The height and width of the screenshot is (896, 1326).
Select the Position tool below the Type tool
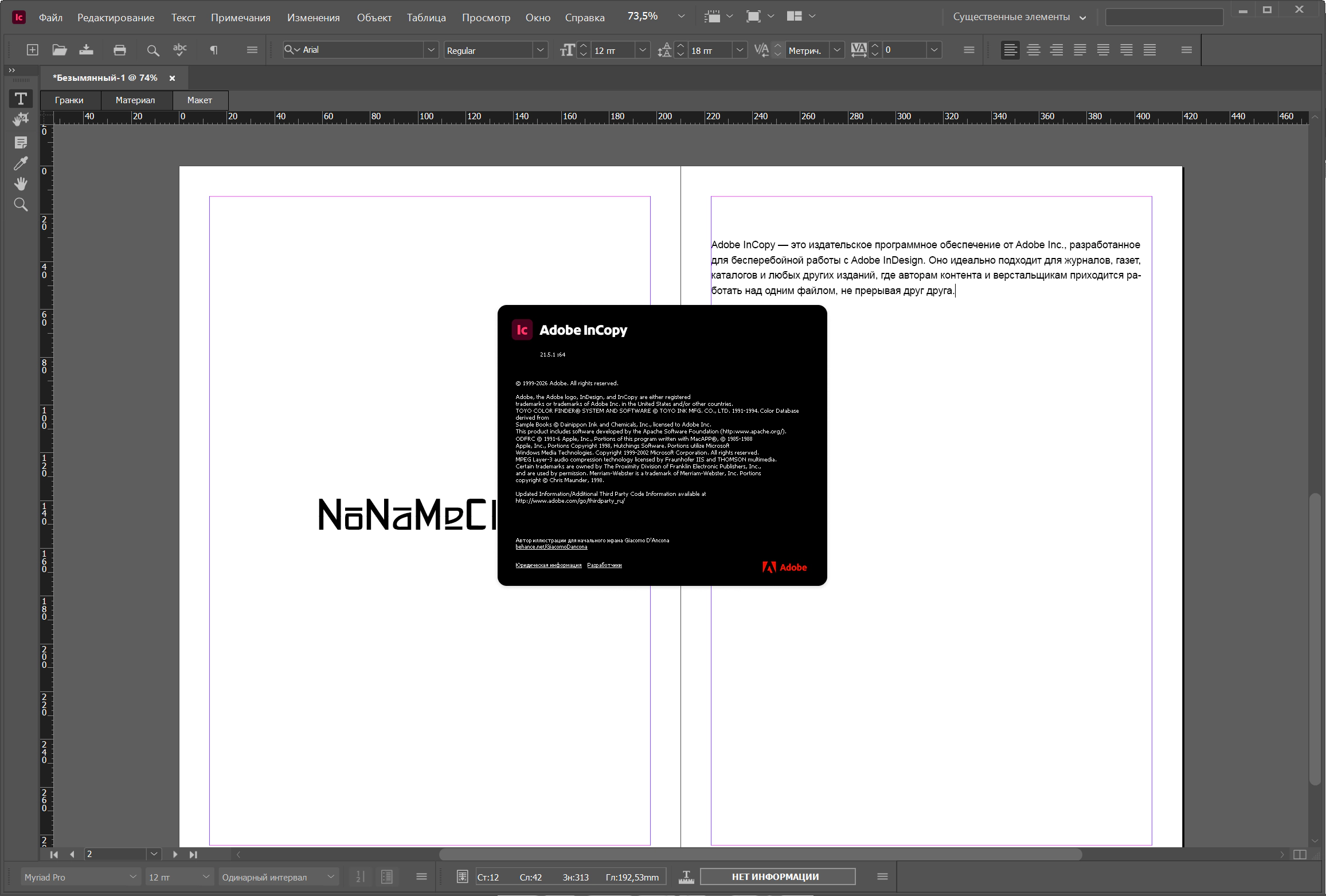click(21, 119)
